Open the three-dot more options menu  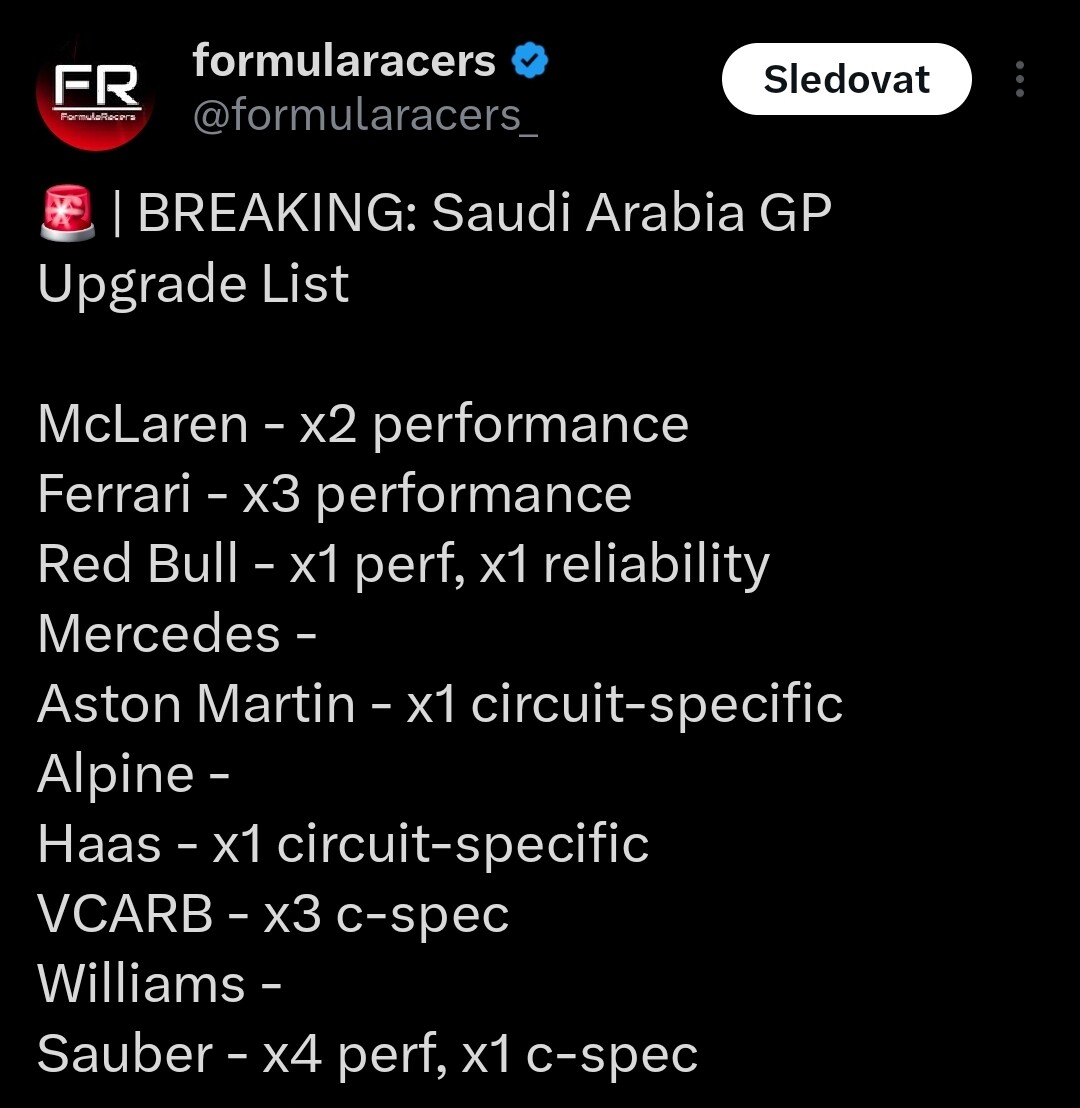tap(1019, 79)
